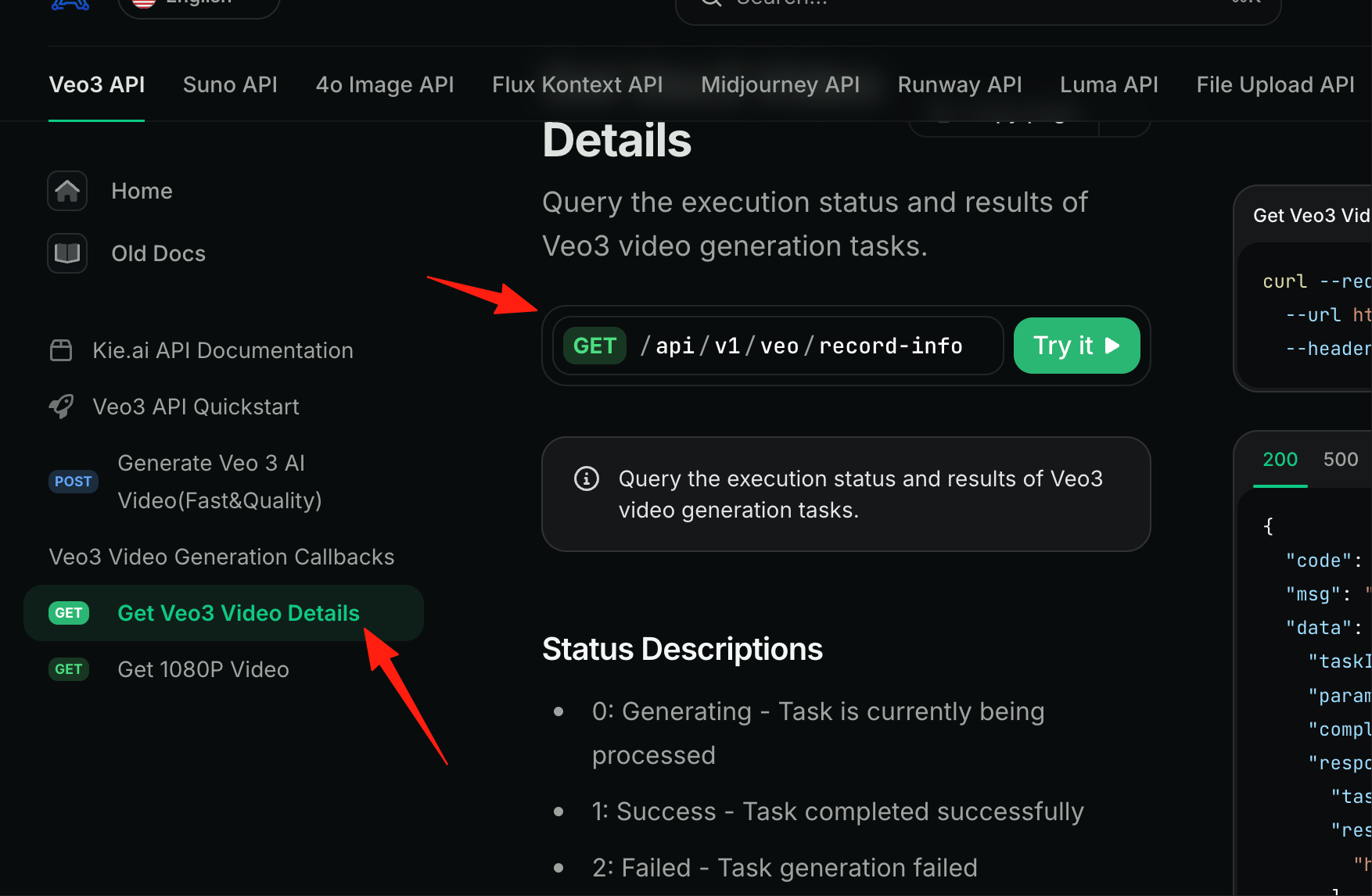Switch to the Runway API tab
1372x896 pixels.
click(960, 84)
